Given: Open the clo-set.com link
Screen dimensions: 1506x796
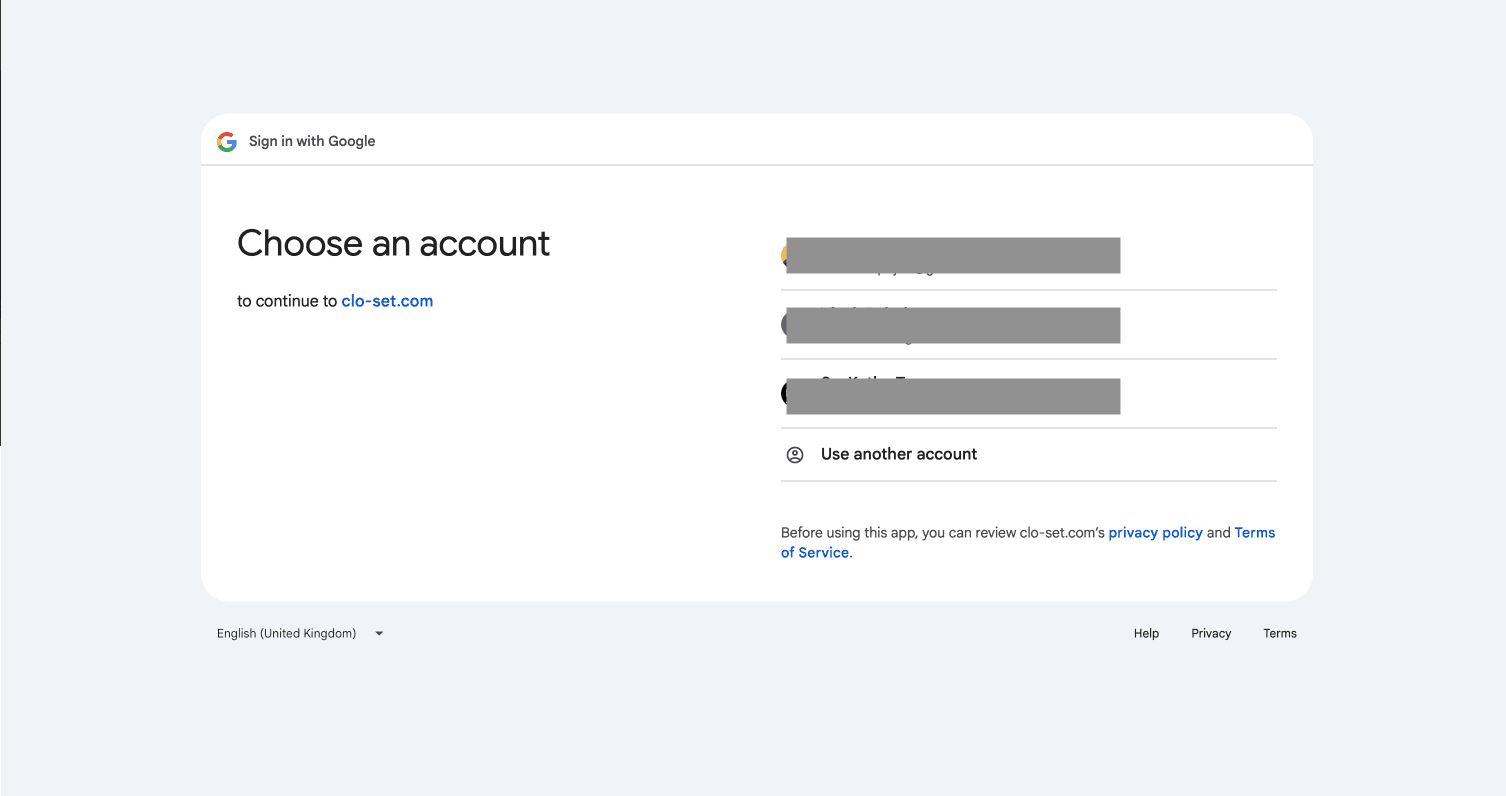Looking at the screenshot, I should (387, 300).
